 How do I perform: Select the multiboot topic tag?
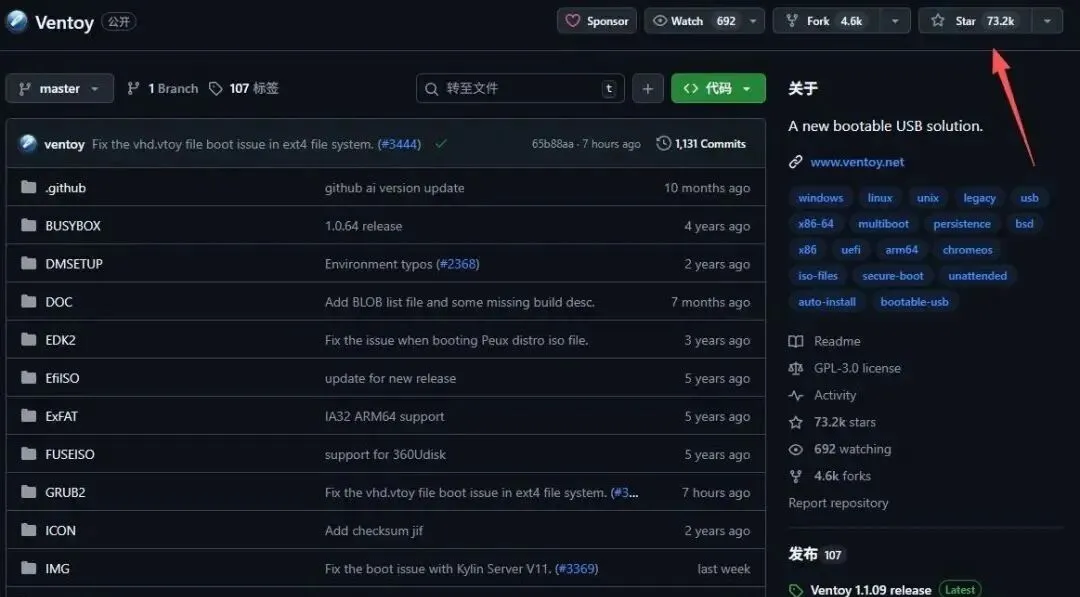pos(883,224)
